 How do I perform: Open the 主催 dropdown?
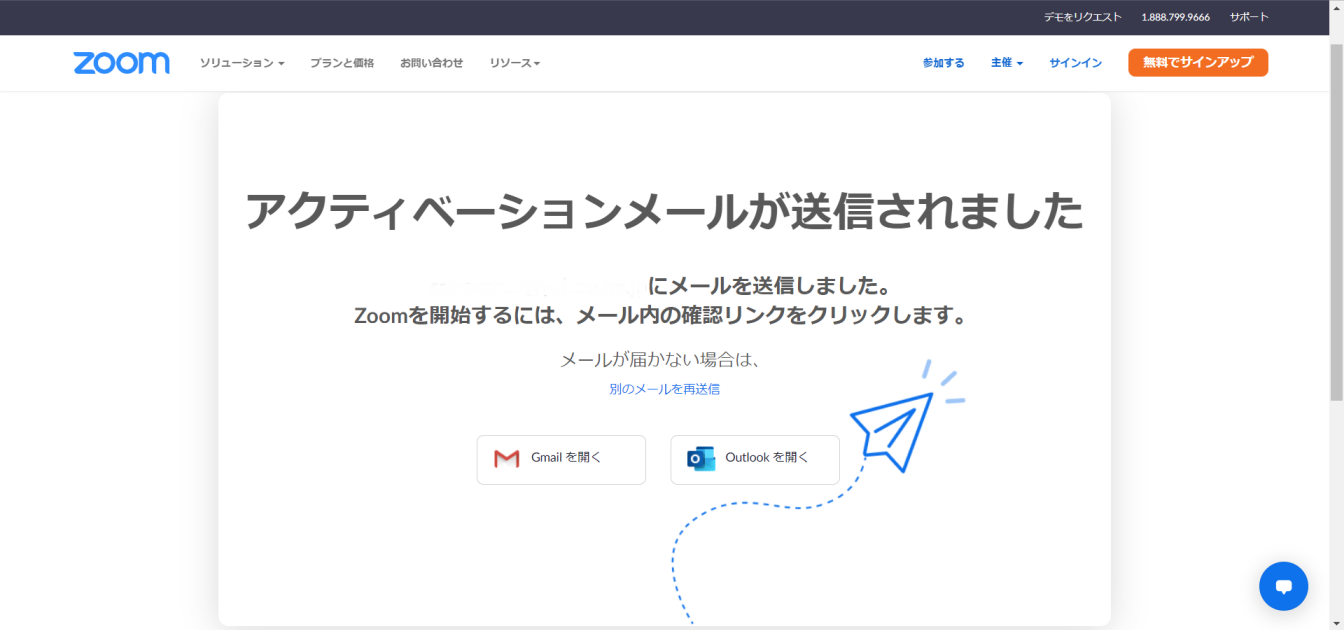1006,63
